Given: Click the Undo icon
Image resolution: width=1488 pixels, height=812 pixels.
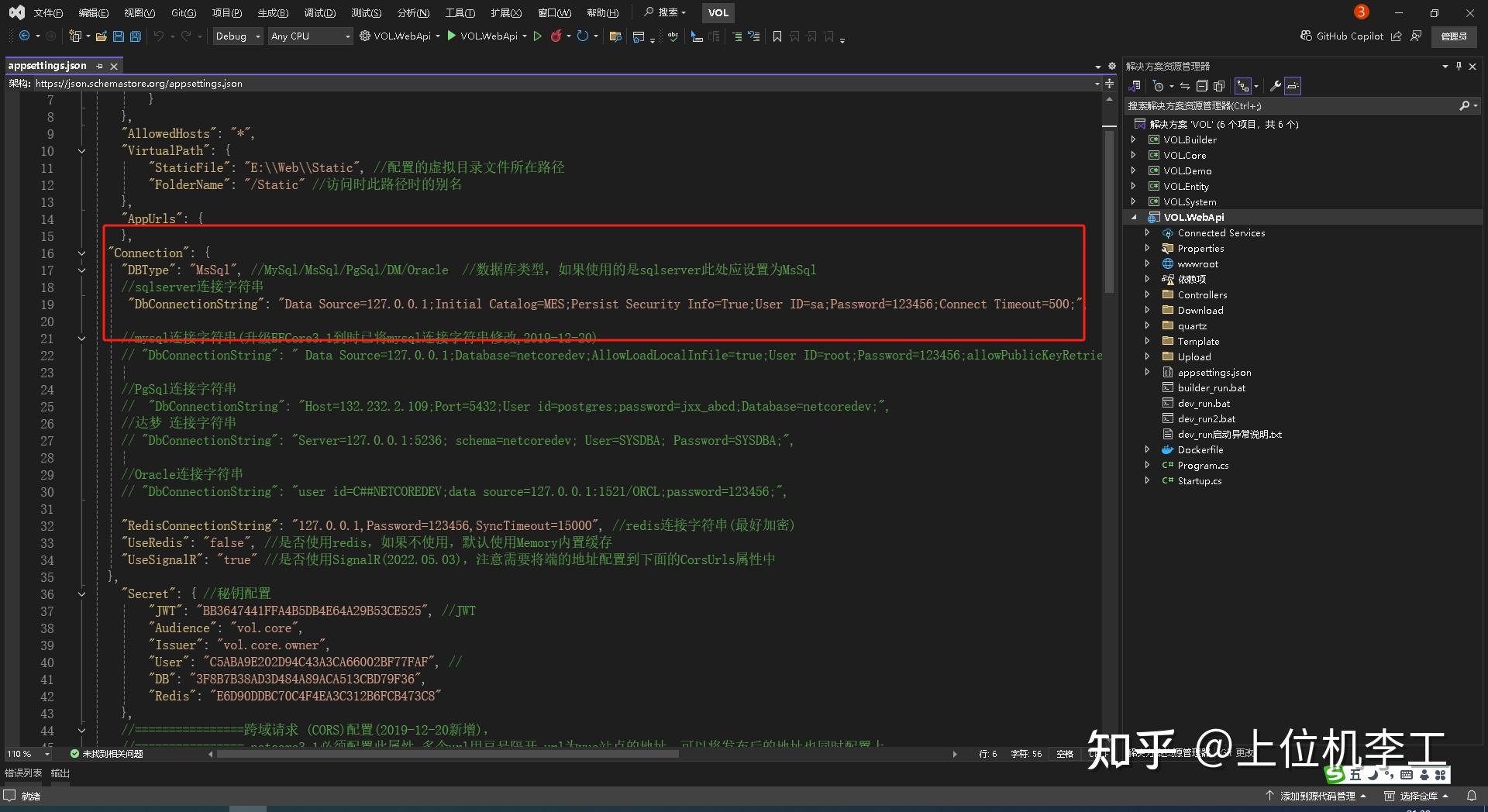Looking at the screenshot, I should click(x=160, y=36).
